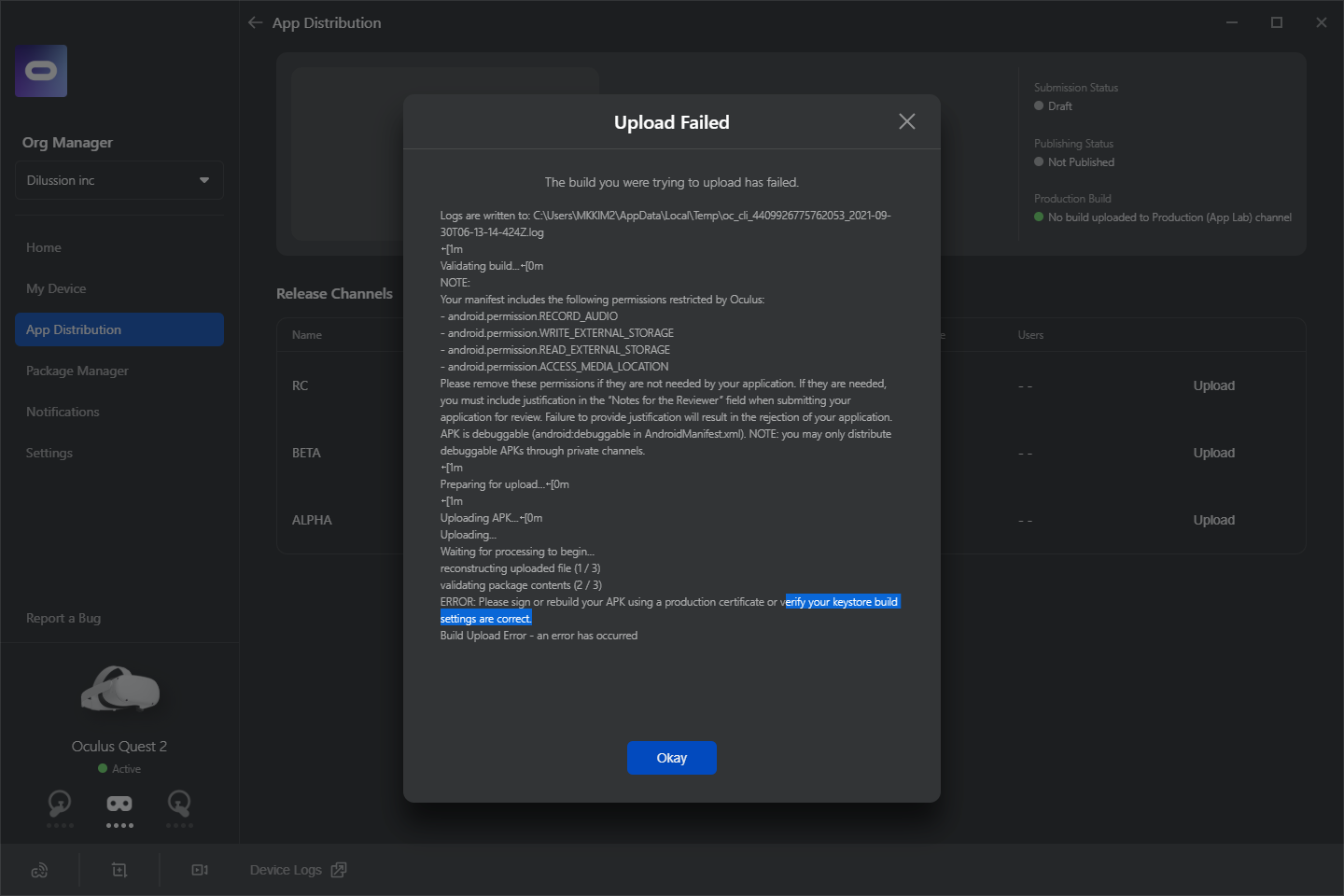Click the Report a Bug link

click(63, 618)
